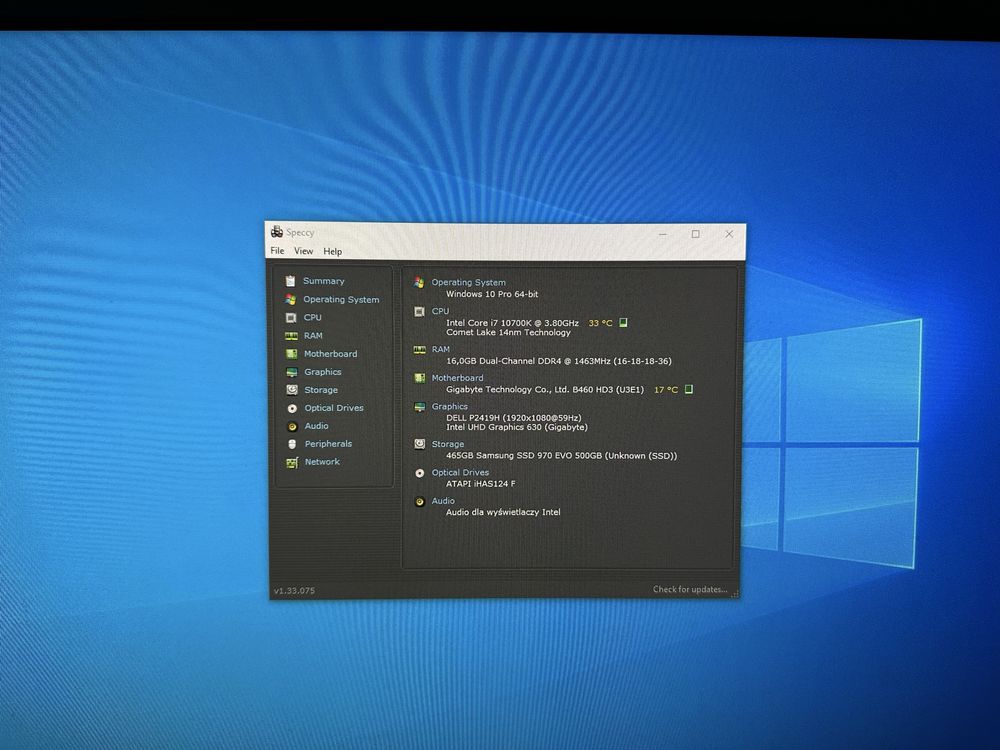Click the Storage heading link in summary

point(448,444)
